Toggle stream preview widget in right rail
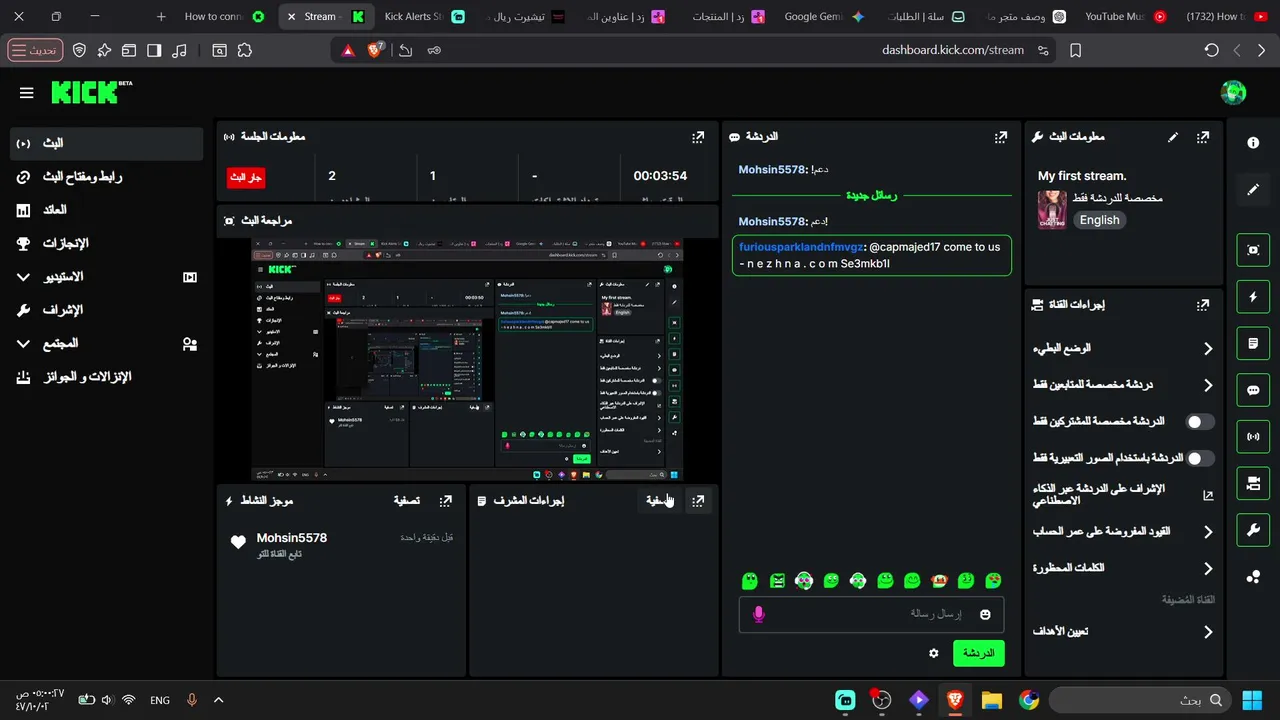 pyautogui.click(x=1253, y=250)
